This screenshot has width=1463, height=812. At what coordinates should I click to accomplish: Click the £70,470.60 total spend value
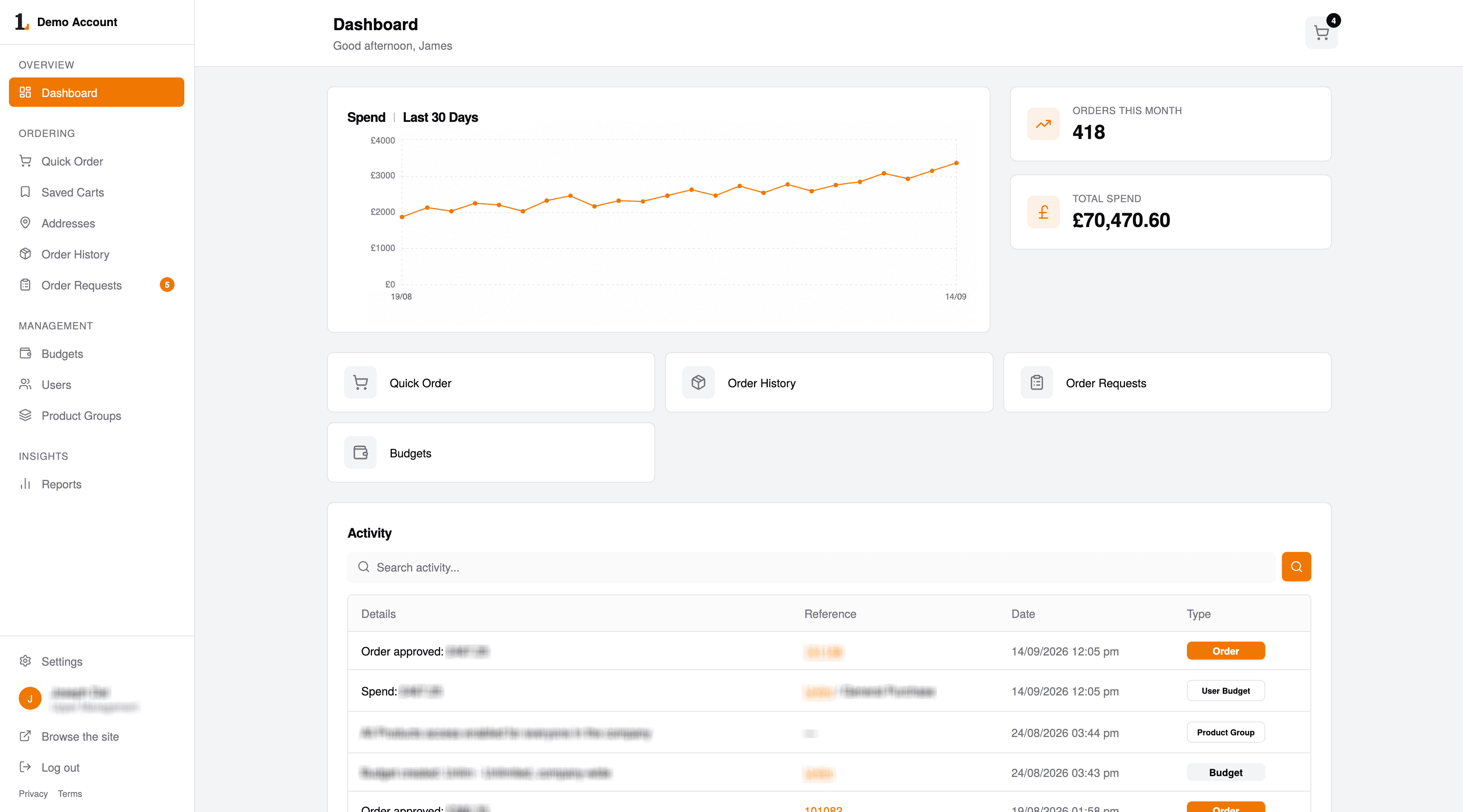click(1120, 220)
